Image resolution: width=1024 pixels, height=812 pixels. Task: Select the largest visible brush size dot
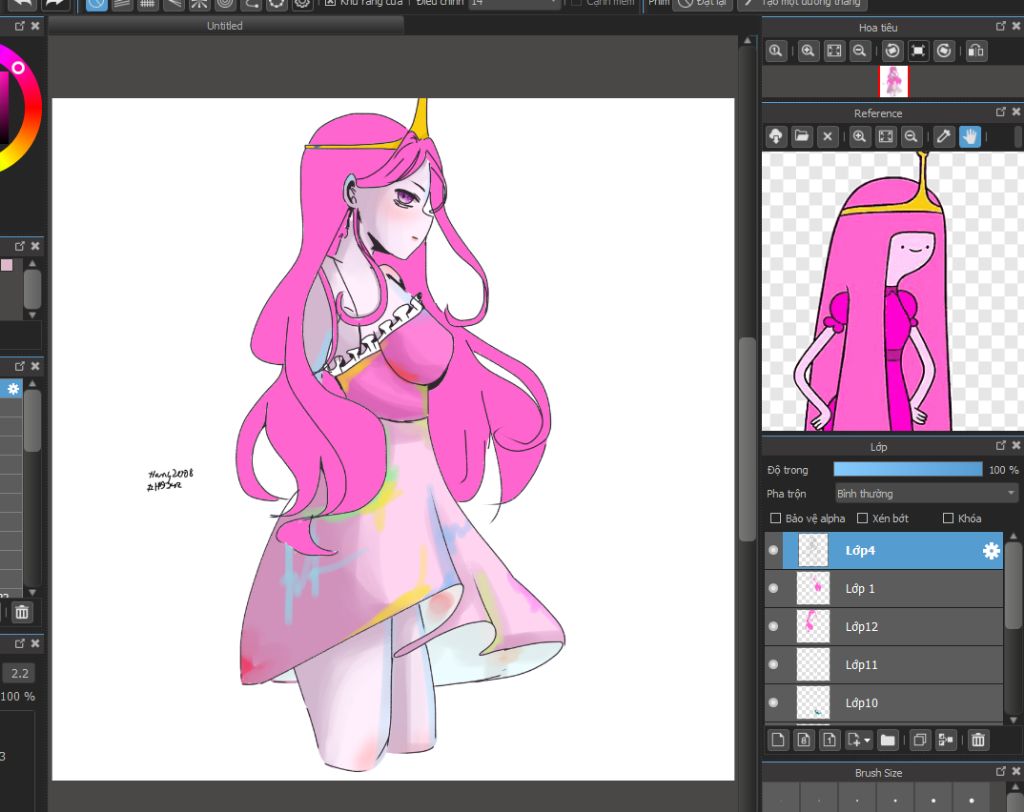click(972, 800)
